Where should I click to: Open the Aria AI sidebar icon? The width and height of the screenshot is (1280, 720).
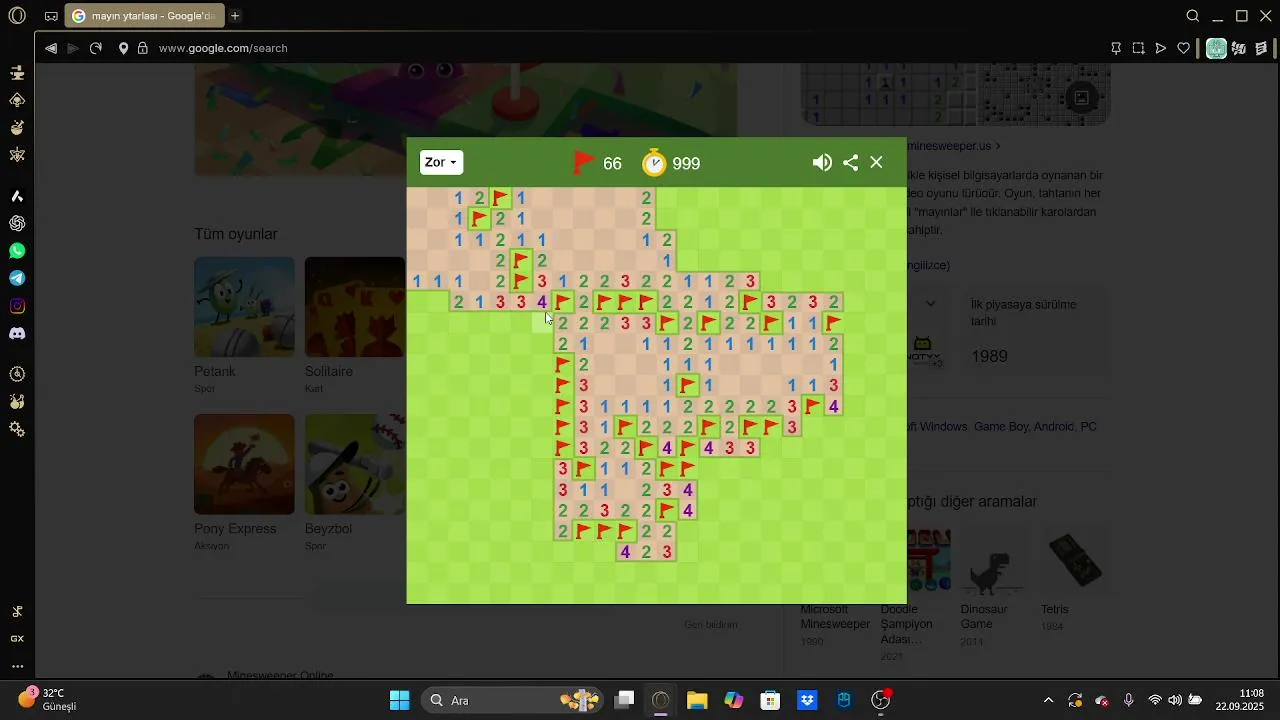click(x=17, y=196)
